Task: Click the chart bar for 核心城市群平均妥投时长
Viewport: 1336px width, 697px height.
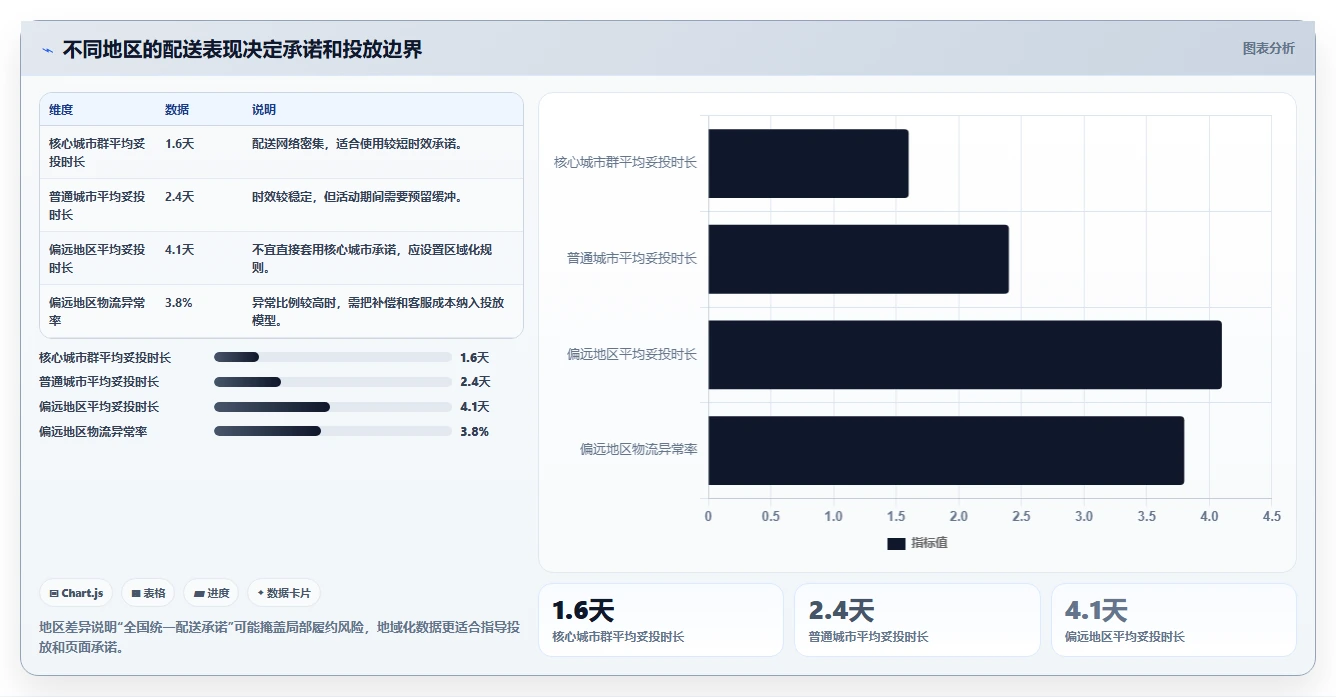Action: 808,163
